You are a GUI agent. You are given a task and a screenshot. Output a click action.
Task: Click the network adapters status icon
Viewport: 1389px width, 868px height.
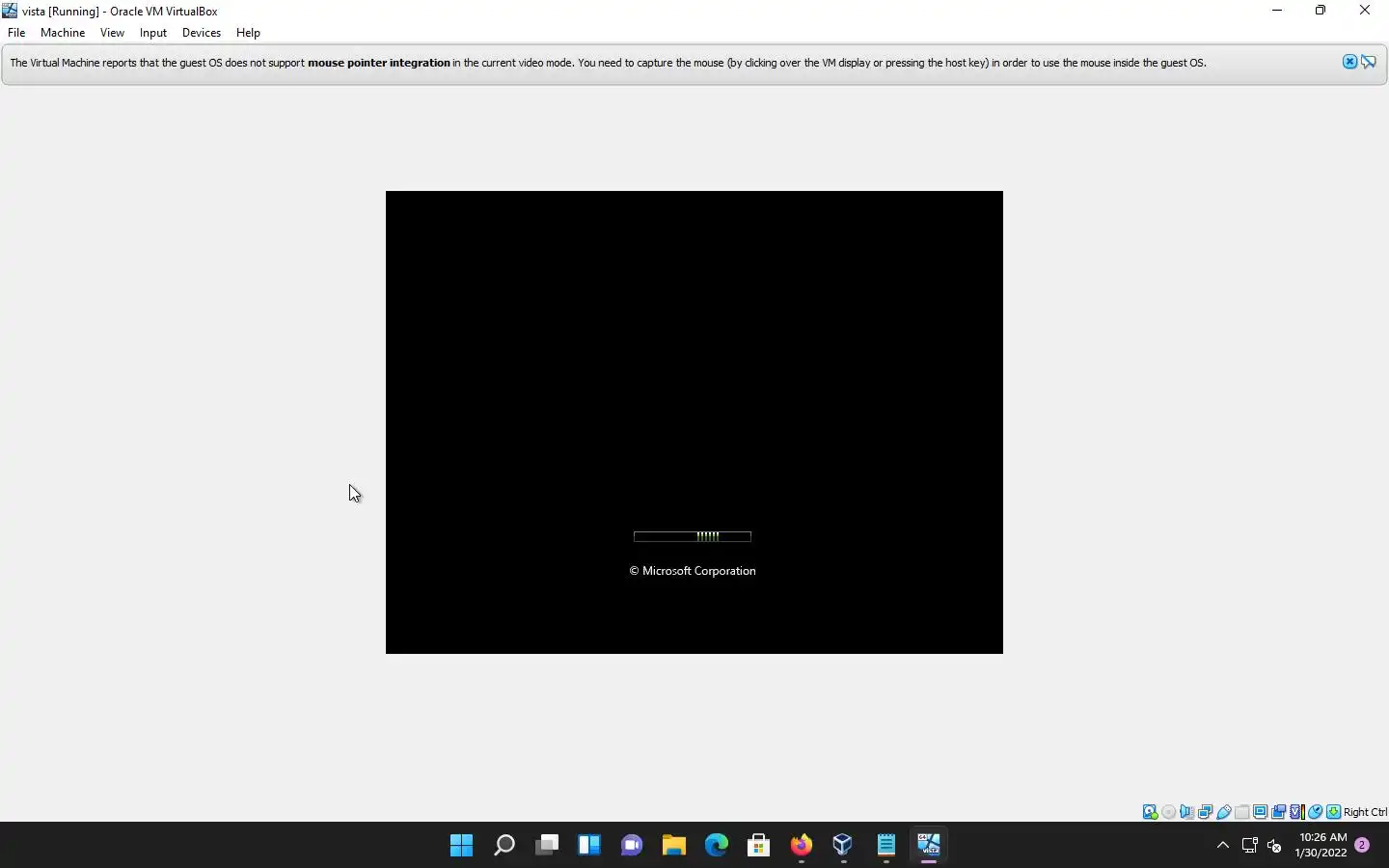(x=1206, y=812)
